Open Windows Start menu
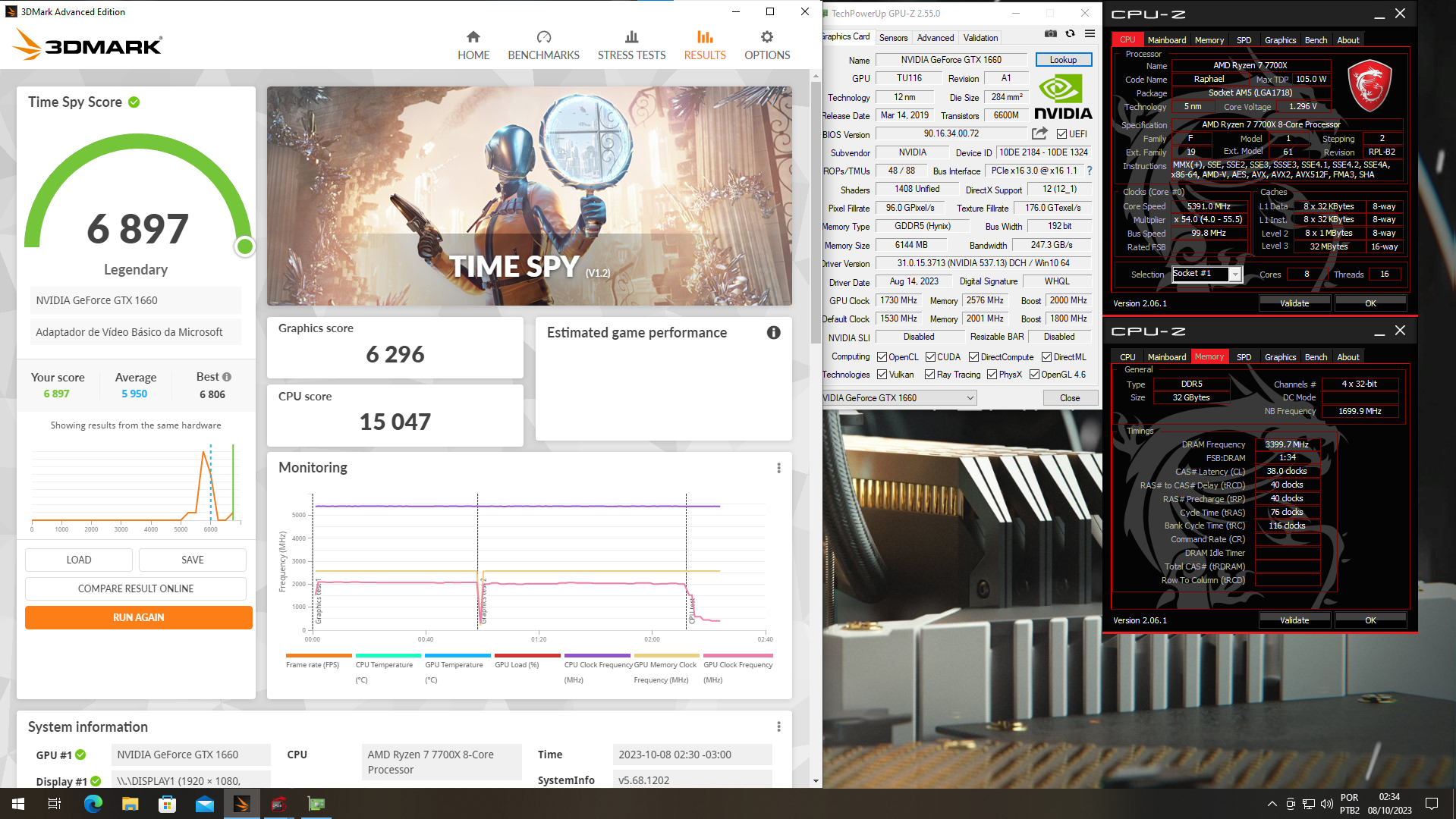The width and height of the screenshot is (1456, 819). pos(18,804)
